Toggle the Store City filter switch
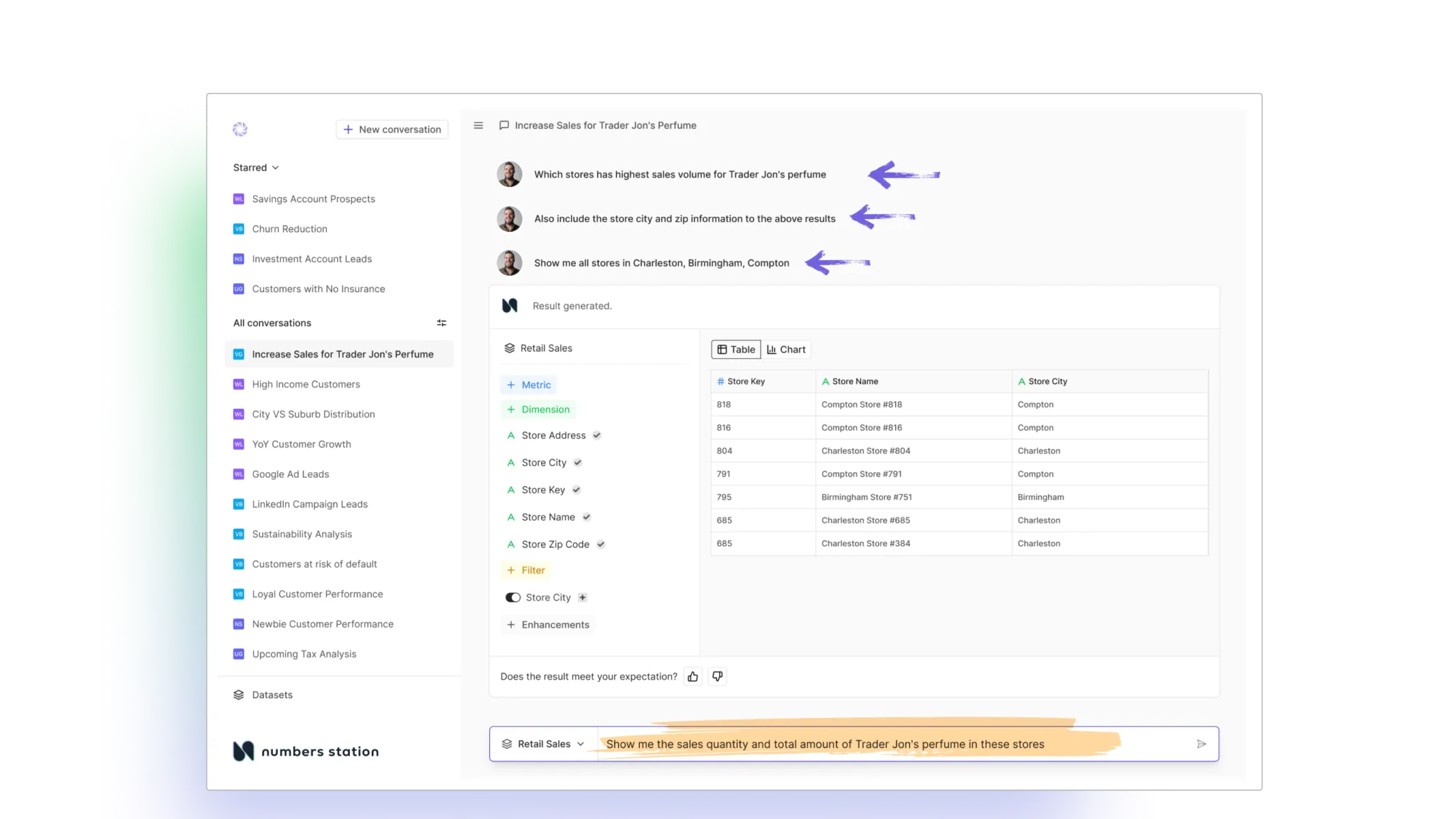 pos(513,597)
